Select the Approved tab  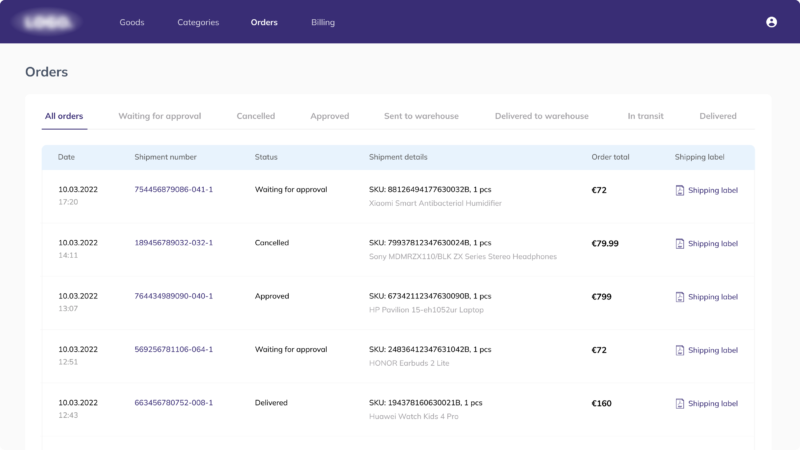point(329,116)
